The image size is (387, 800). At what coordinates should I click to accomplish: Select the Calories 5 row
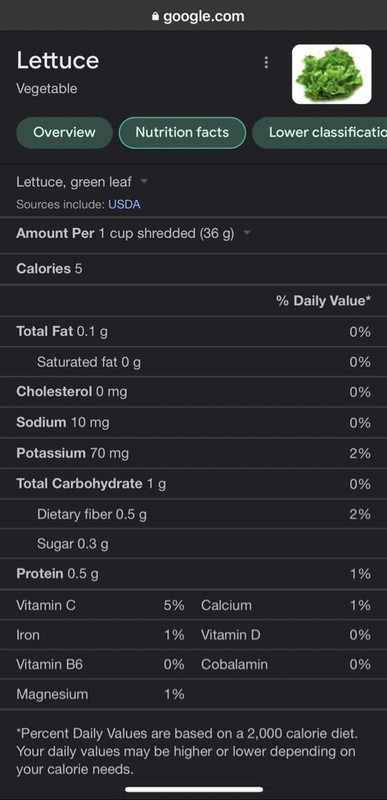(x=193, y=269)
